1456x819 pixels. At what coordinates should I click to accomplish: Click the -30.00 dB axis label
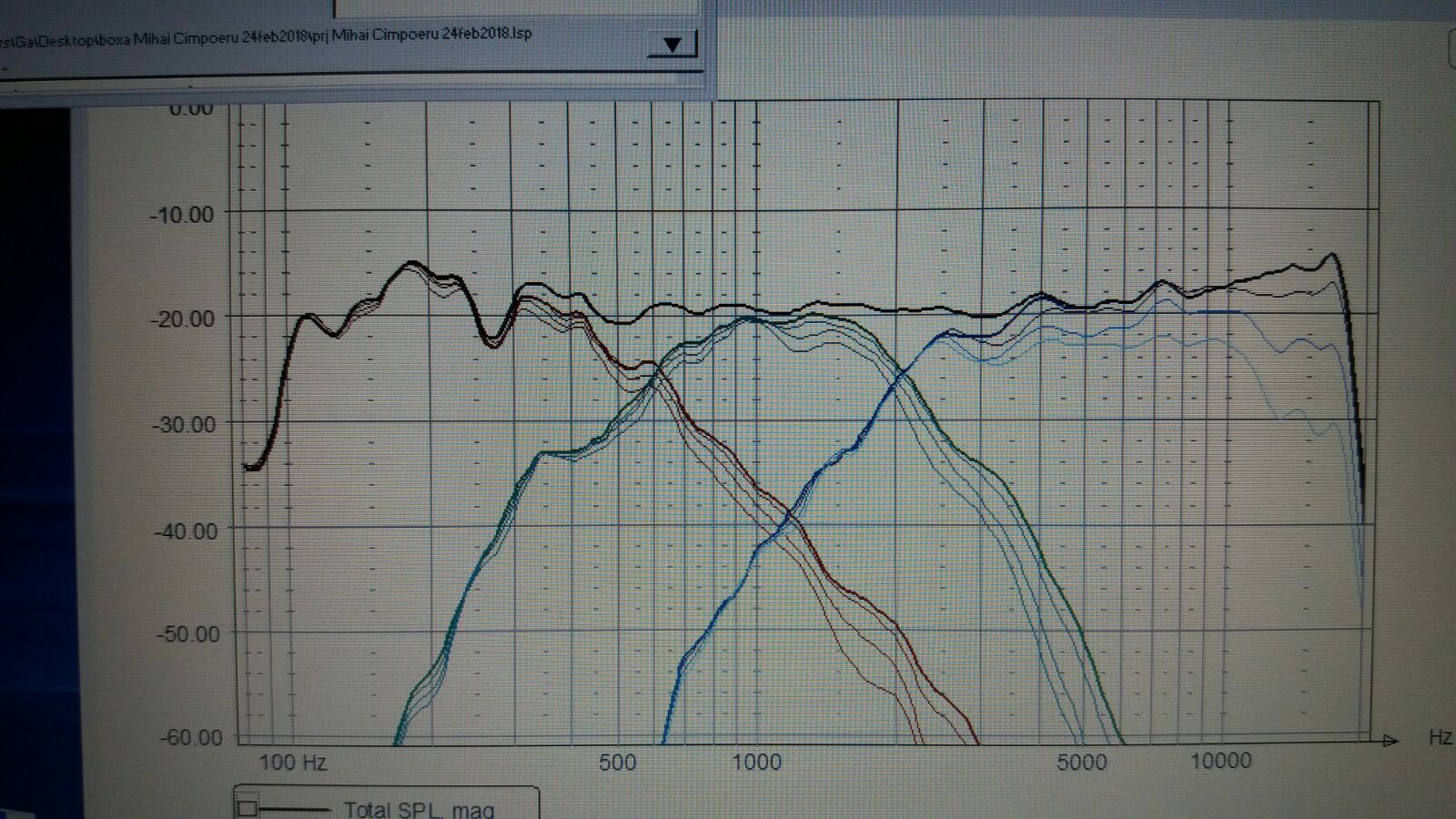click(x=183, y=425)
